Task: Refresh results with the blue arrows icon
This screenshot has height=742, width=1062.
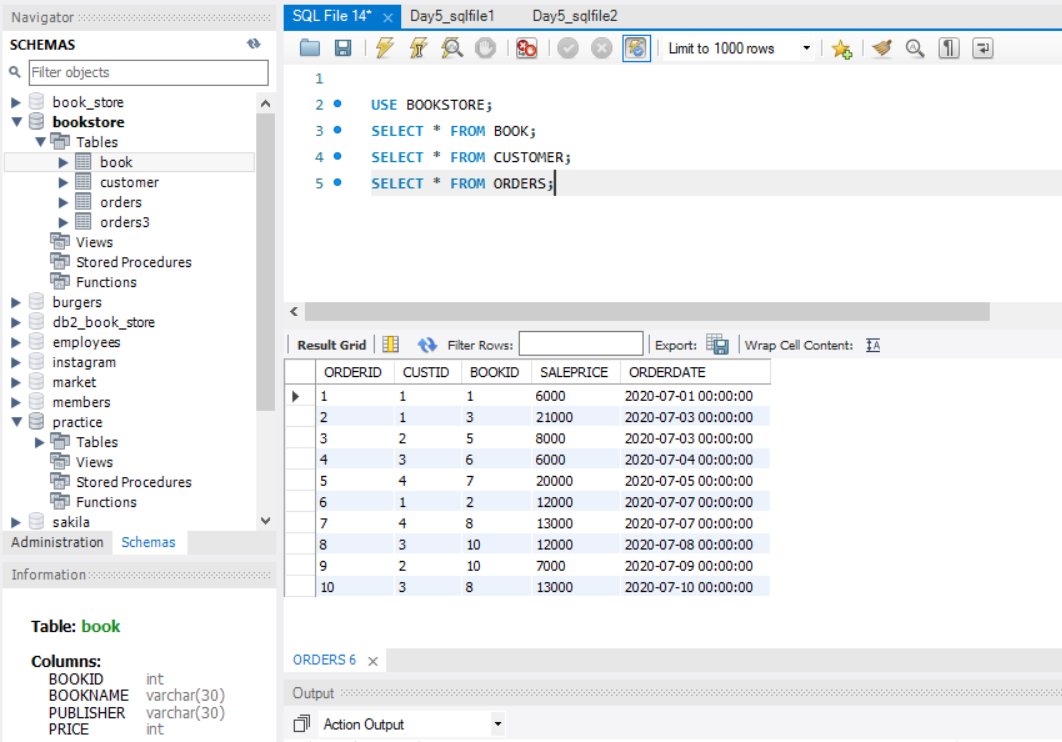Action: tap(427, 345)
